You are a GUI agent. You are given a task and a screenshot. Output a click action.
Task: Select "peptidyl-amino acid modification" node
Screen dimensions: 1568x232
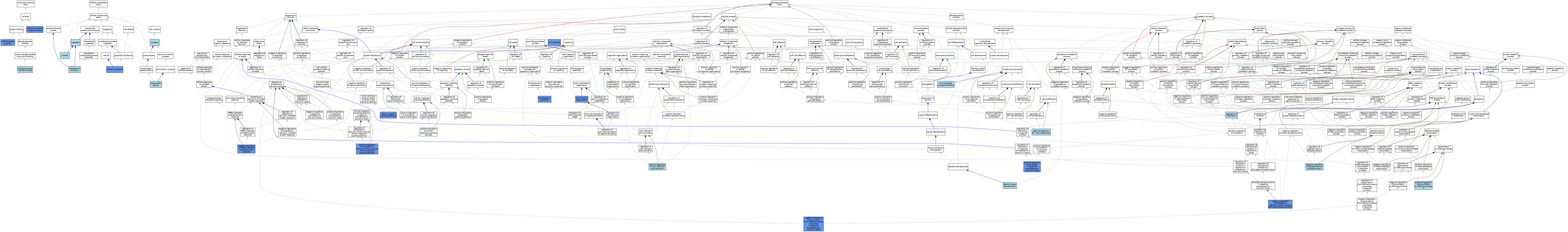click(x=1463, y=99)
